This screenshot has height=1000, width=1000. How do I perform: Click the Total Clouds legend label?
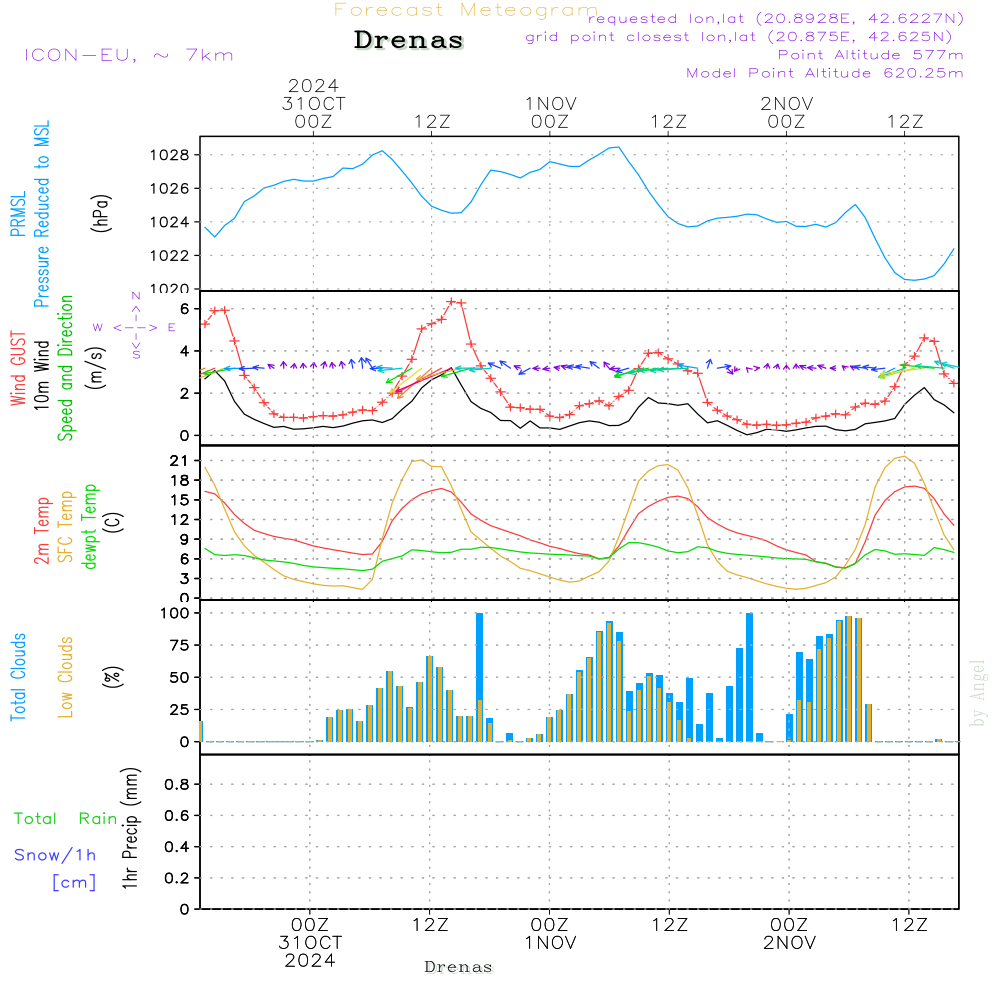pyautogui.click(x=18, y=677)
